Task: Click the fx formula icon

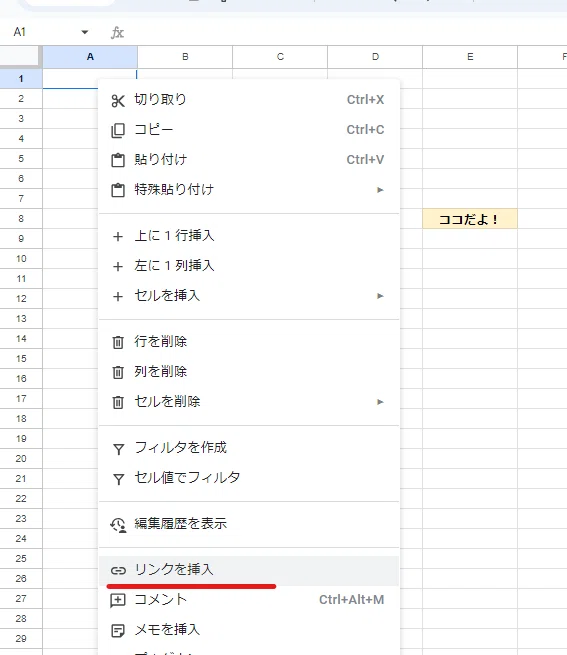Action: (117, 33)
